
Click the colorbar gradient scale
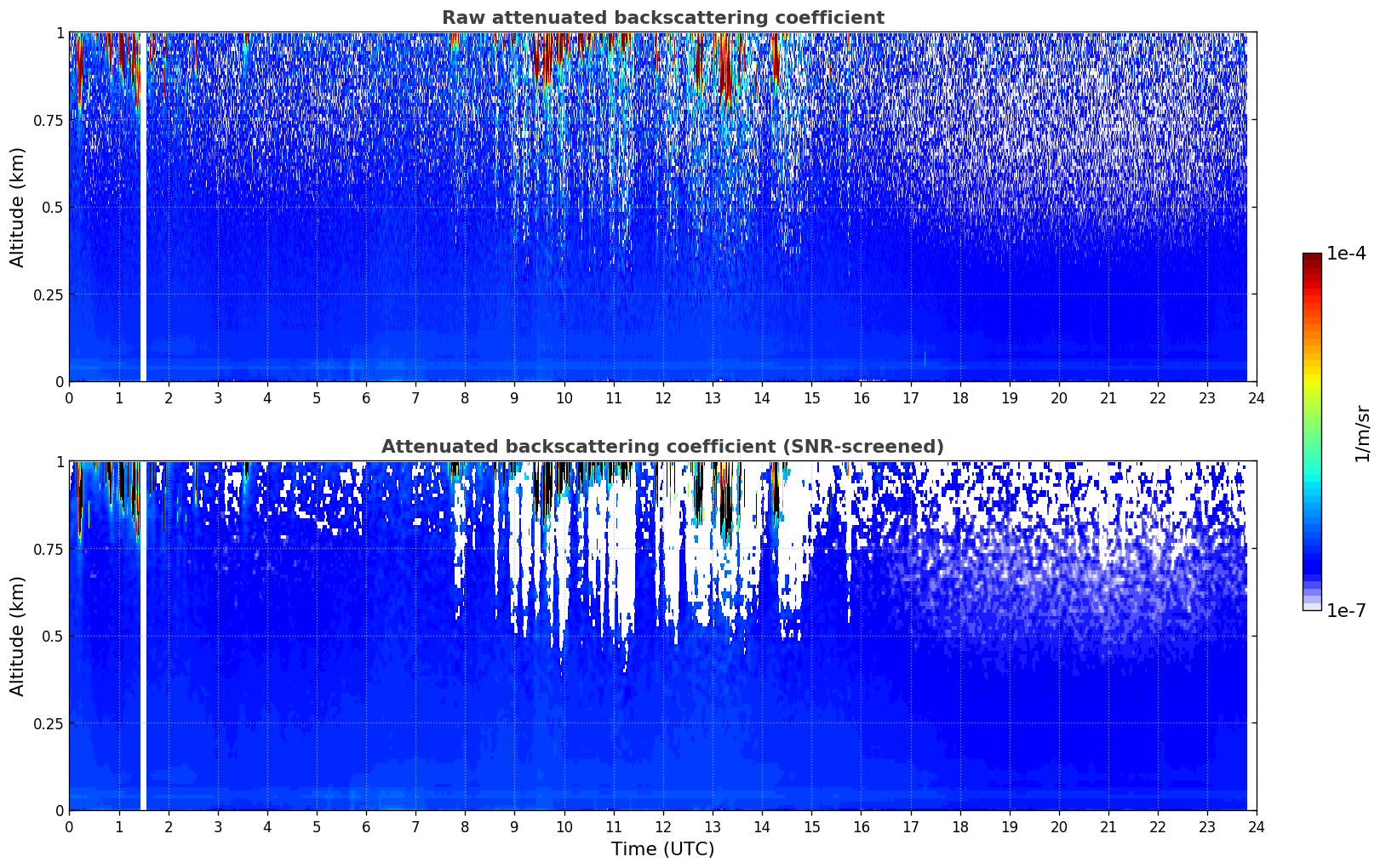tap(1312, 431)
